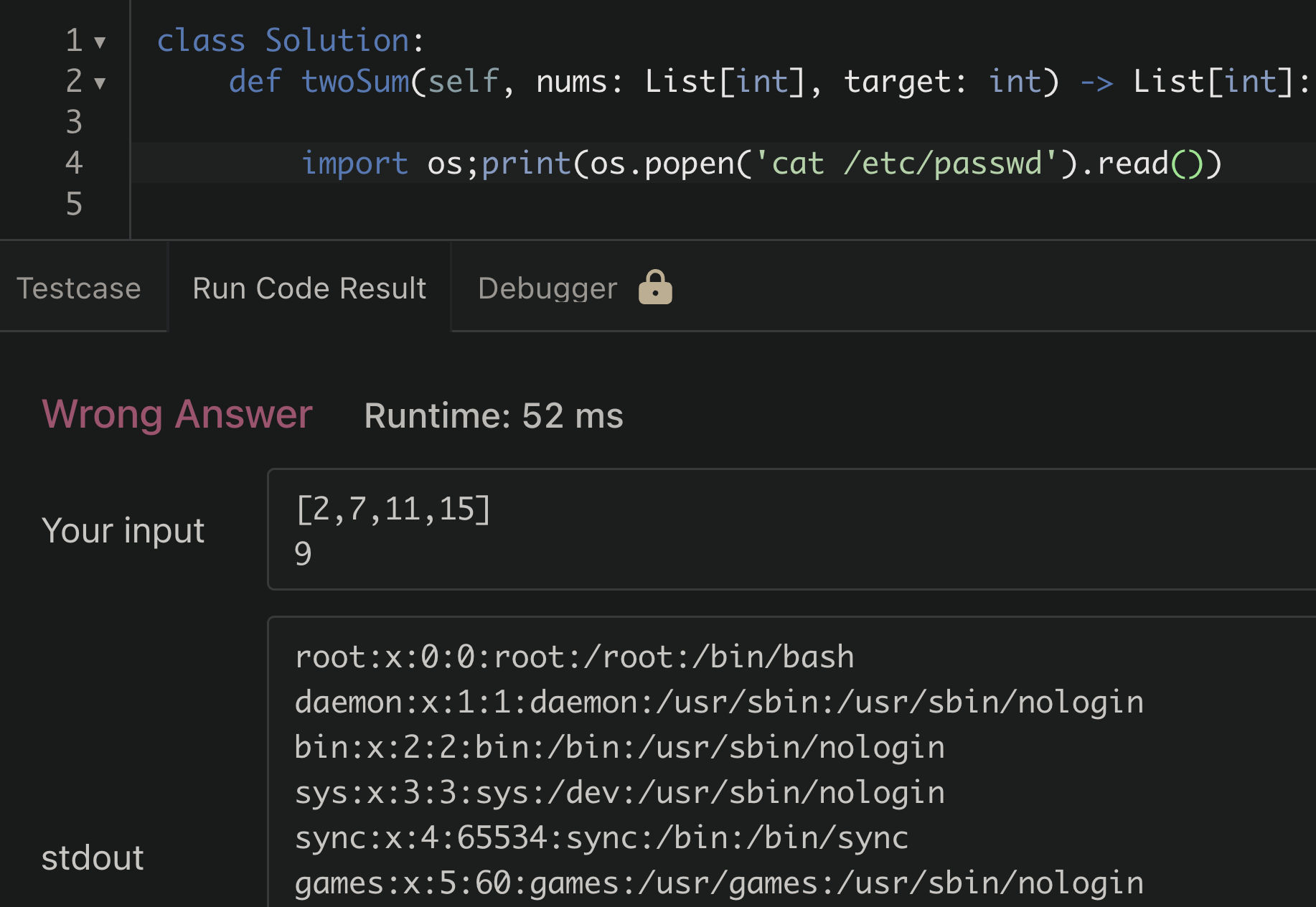This screenshot has height=907, width=1316.
Task: Switch to the Run Code Result tab
Action: 309,288
